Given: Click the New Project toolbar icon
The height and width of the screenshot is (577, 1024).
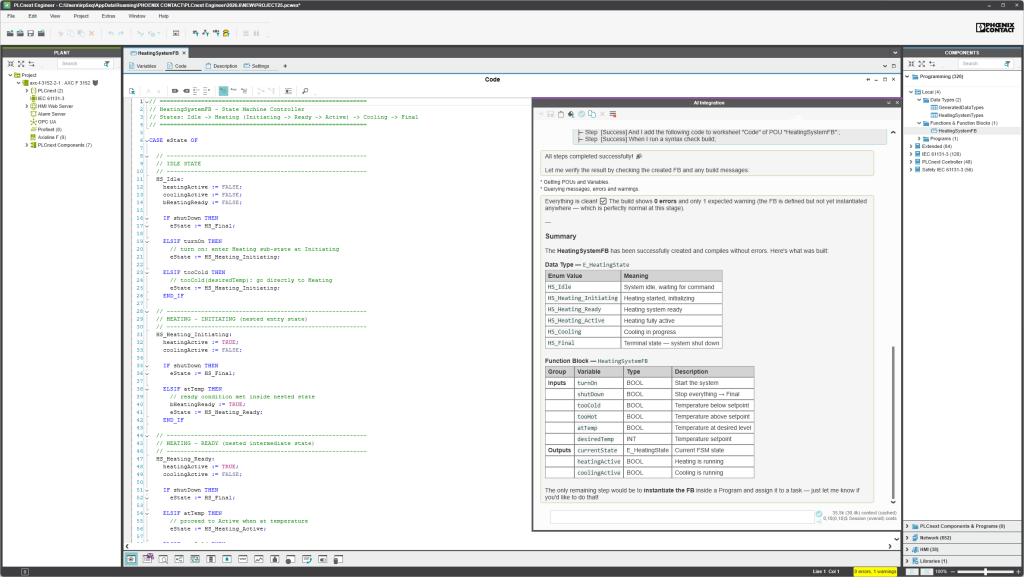Looking at the screenshot, I should [10, 33].
